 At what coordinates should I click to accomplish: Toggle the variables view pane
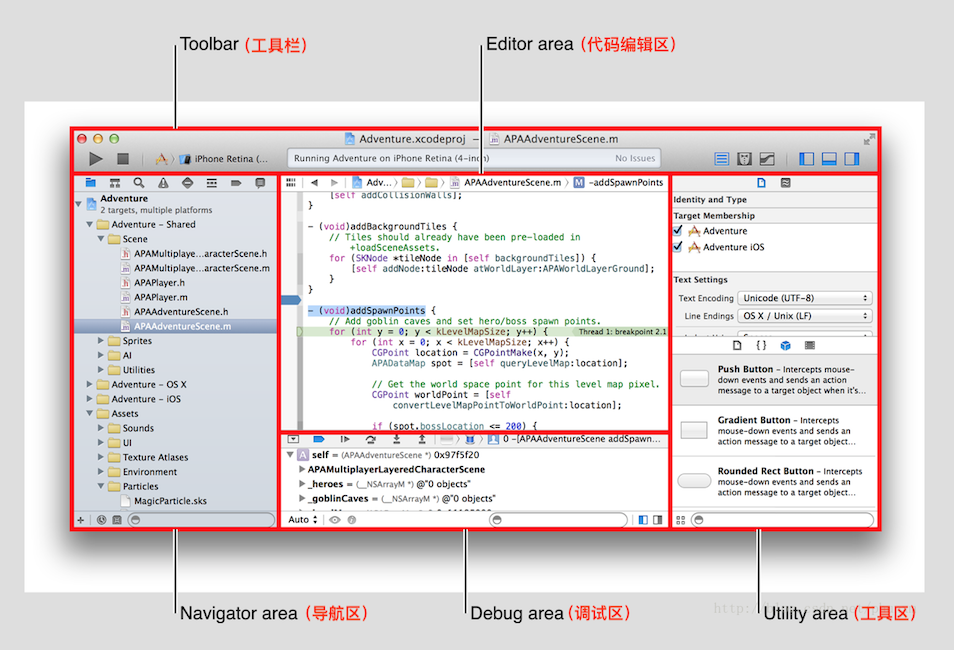click(643, 520)
